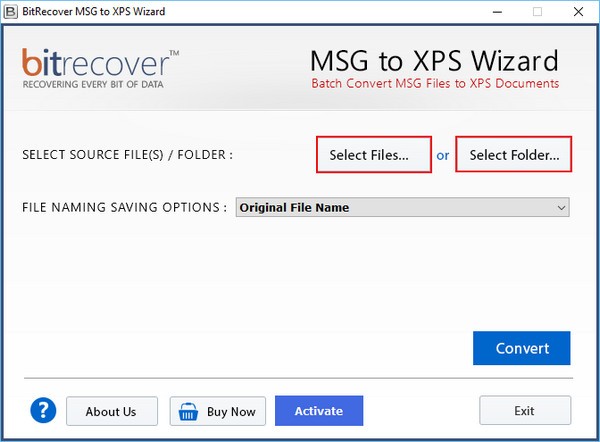
Task: Start conversion with the Convert button
Action: pyautogui.click(x=521, y=348)
